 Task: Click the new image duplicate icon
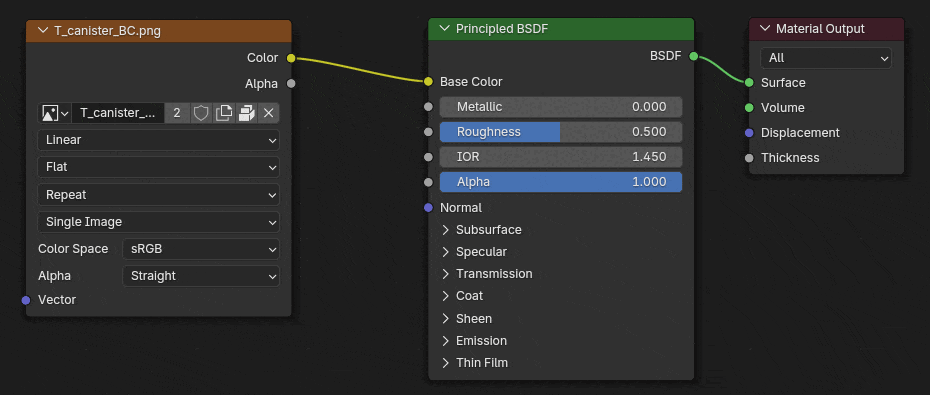click(224, 113)
